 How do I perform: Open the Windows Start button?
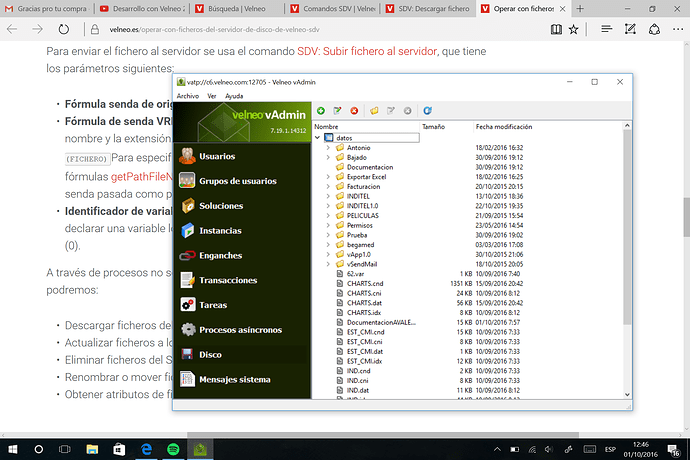pos(12,449)
